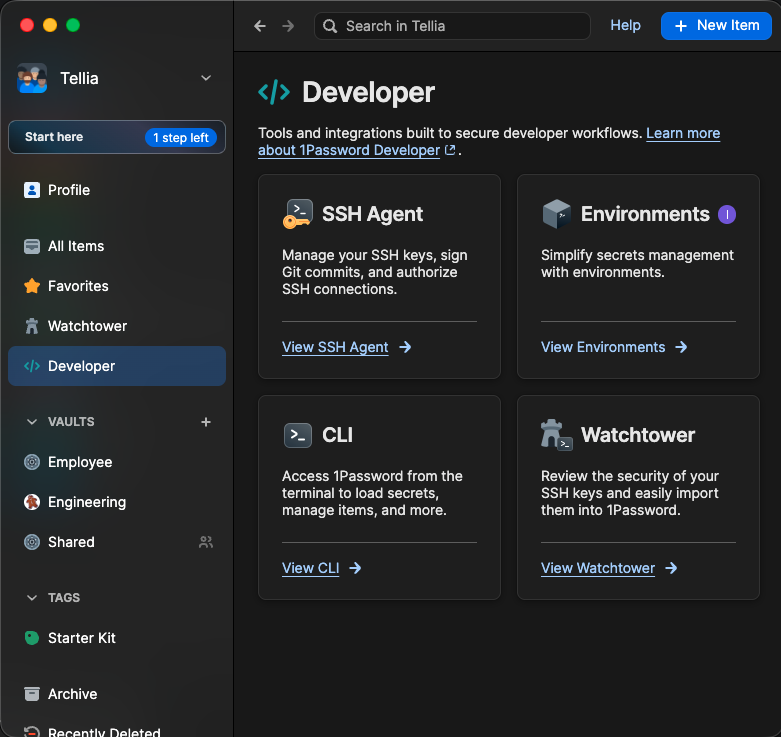781x737 pixels.
Task: Open the View SSH Agent link
Action: (x=335, y=347)
